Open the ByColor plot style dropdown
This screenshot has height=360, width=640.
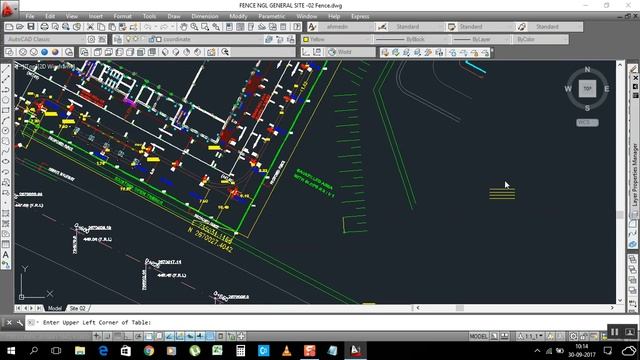[x=540, y=39]
